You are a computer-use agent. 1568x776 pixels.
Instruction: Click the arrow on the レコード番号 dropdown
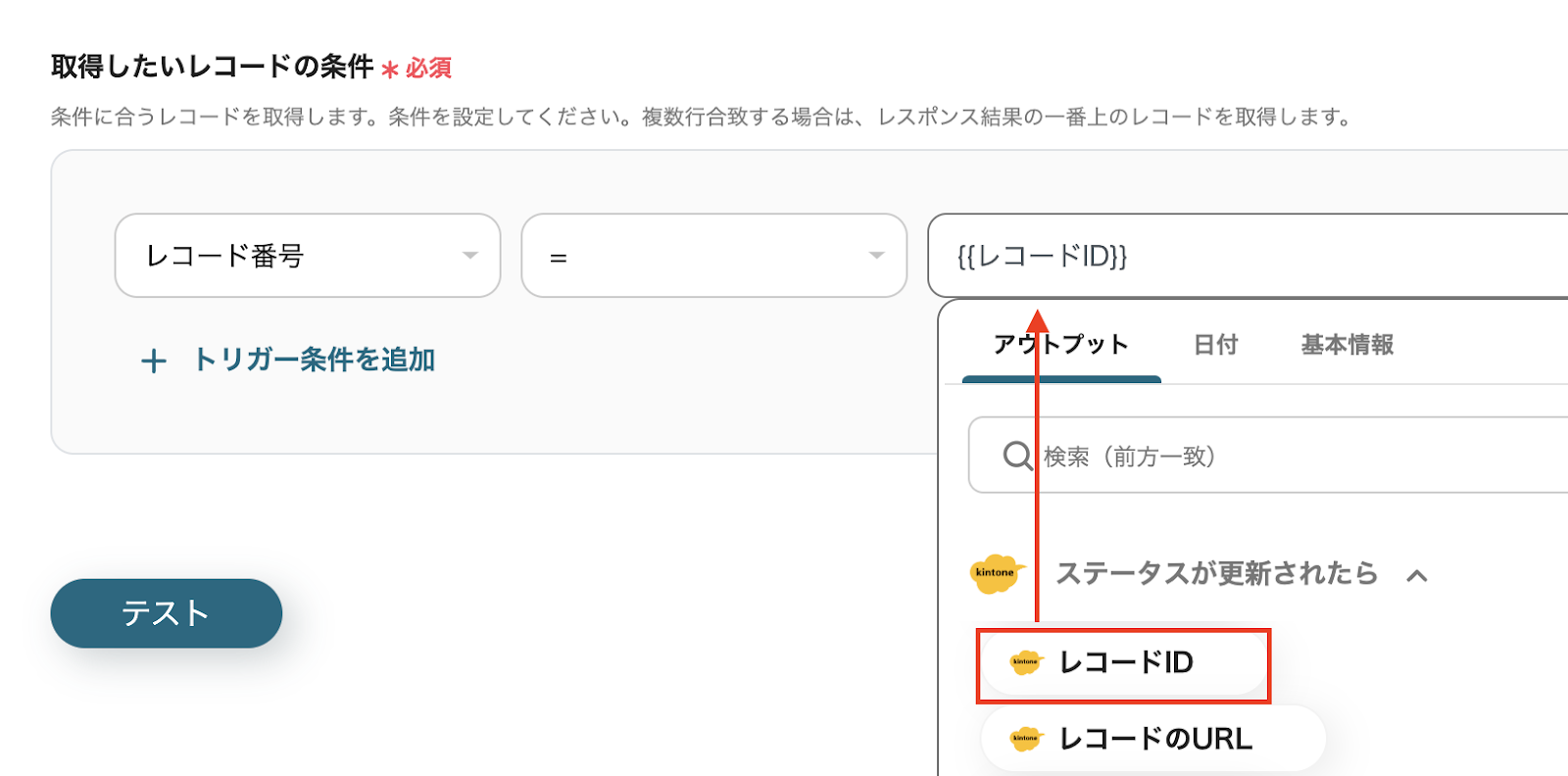(470, 256)
